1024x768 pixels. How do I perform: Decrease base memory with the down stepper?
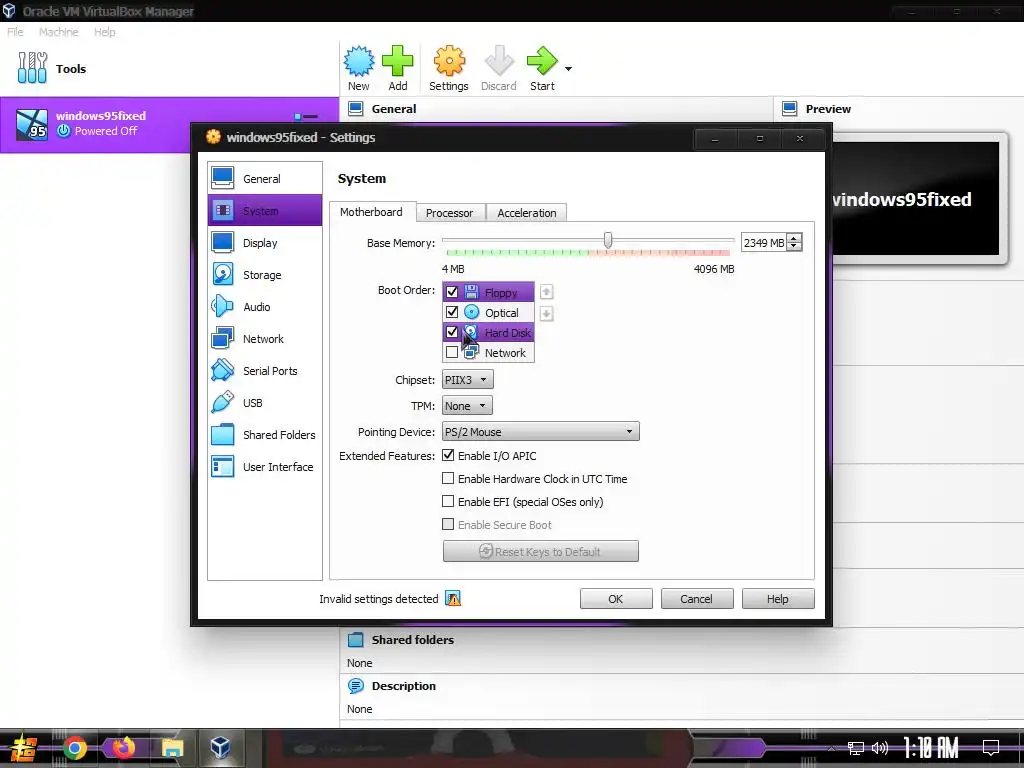coord(794,247)
